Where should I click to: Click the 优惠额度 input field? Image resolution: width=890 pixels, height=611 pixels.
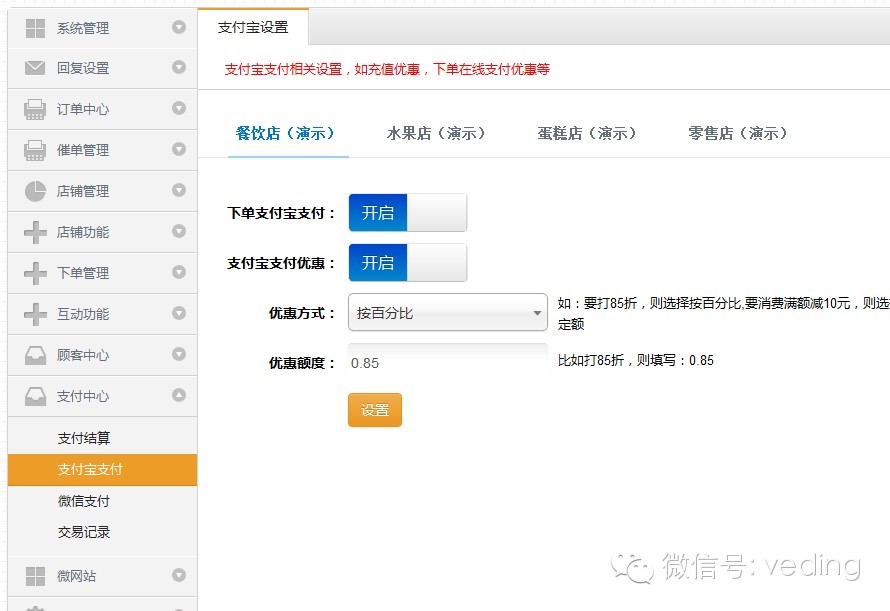point(448,362)
